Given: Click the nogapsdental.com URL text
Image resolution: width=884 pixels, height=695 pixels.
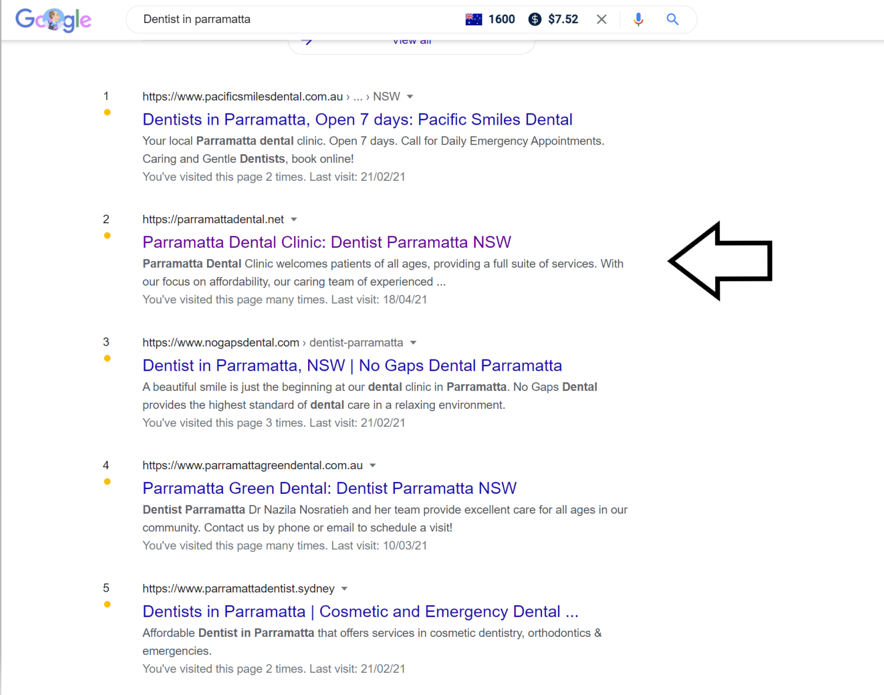Looking at the screenshot, I should [x=220, y=343].
